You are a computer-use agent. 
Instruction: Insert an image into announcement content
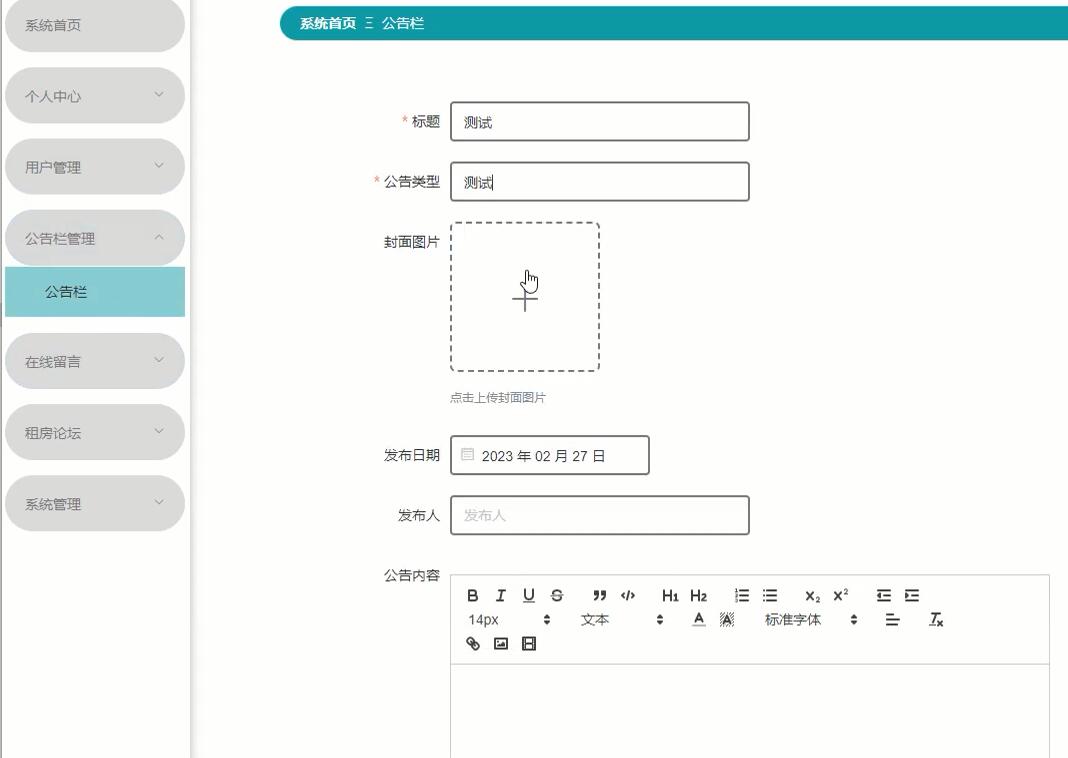coord(501,644)
